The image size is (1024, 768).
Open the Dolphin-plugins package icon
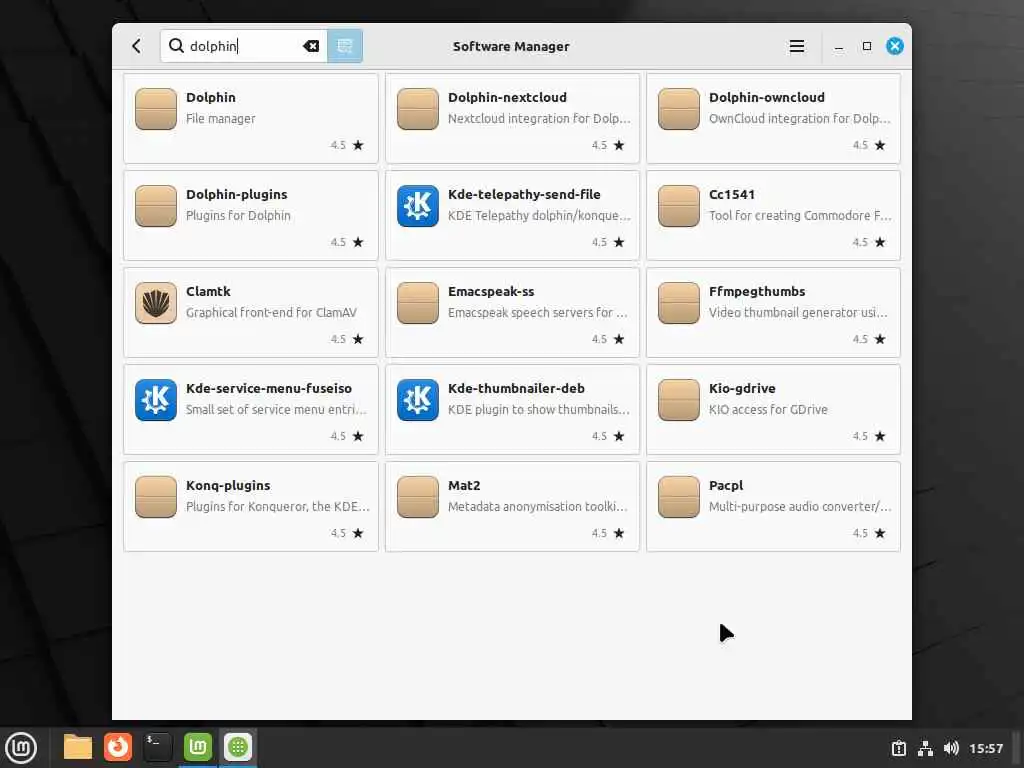coord(155,206)
